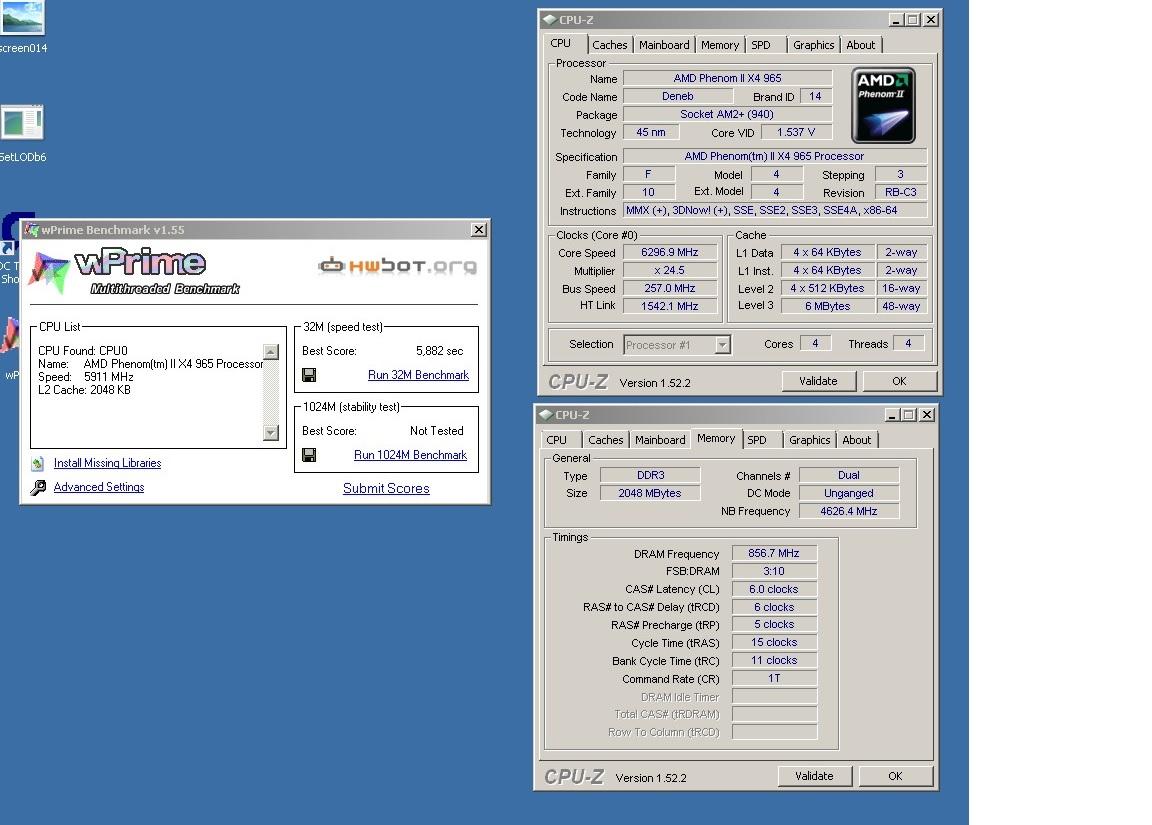This screenshot has width=1152, height=825.
Task: Click the Install Missing Libraries link
Action: 107,464
